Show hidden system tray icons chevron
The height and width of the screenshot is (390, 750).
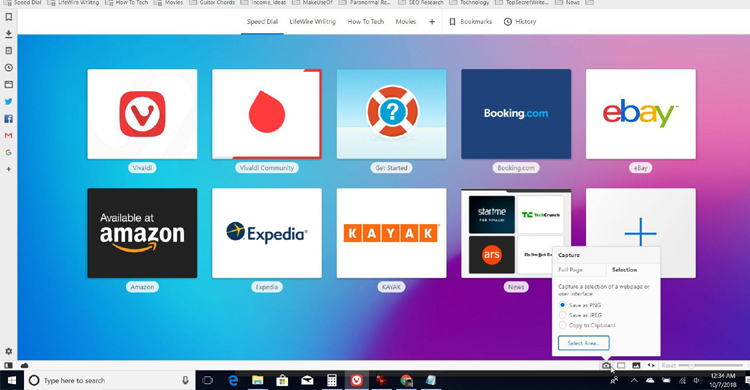[634, 380]
